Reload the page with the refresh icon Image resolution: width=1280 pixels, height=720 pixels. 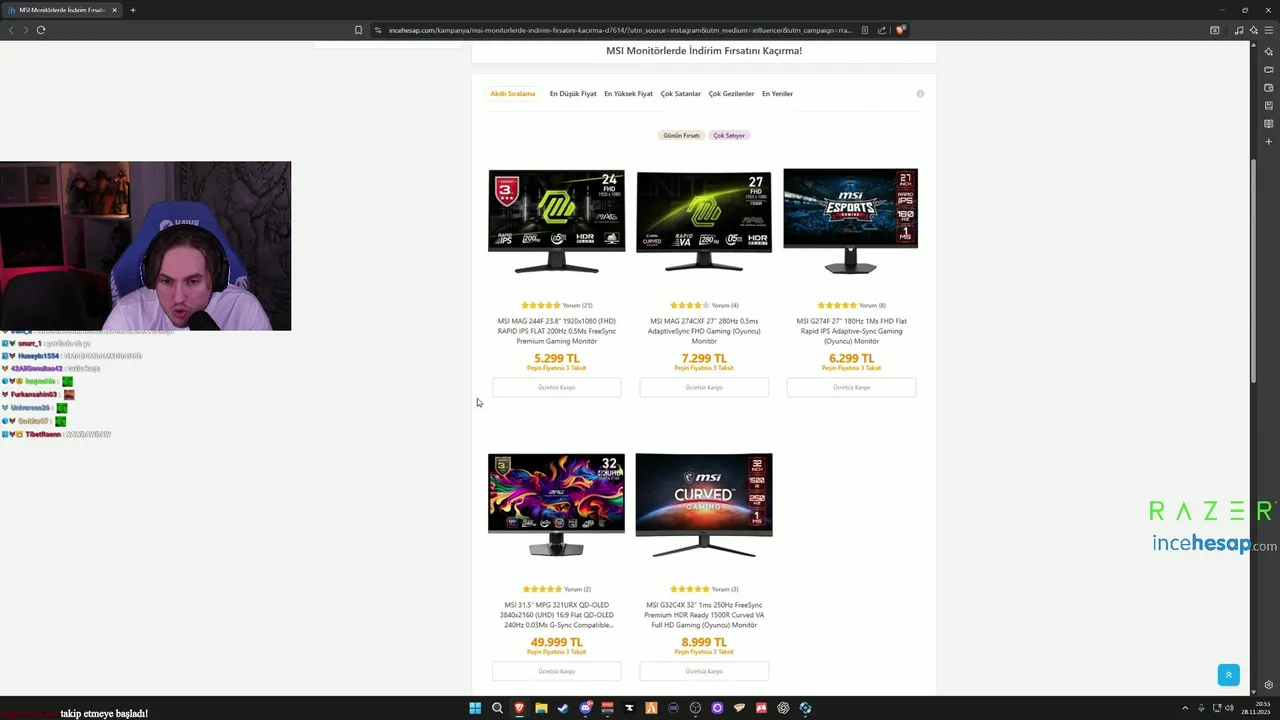coord(41,30)
